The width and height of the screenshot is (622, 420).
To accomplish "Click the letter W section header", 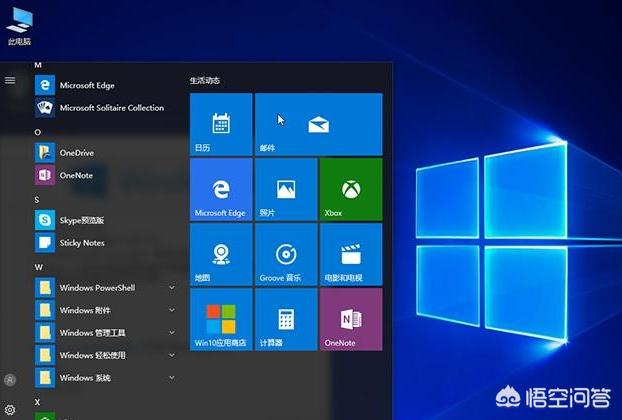I will click(38, 267).
